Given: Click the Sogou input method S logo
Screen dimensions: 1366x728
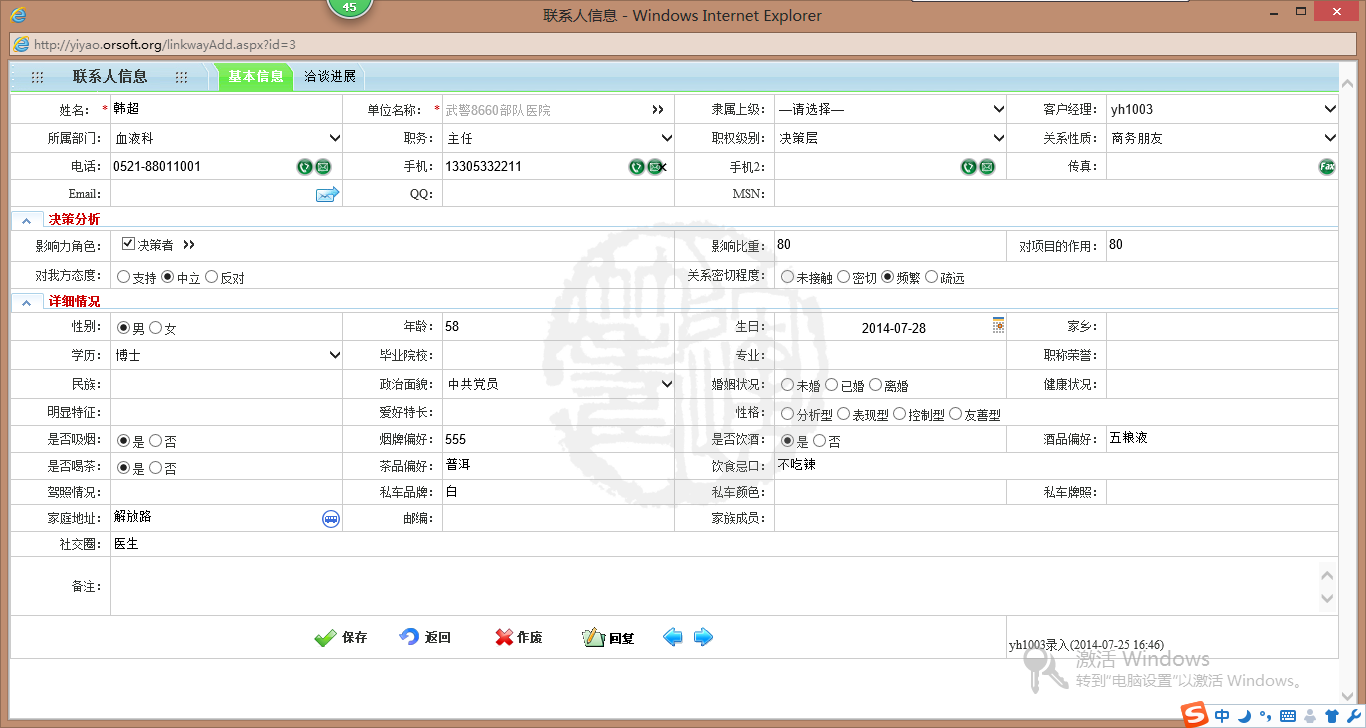Looking at the screenshot, I should point(1194,714).
